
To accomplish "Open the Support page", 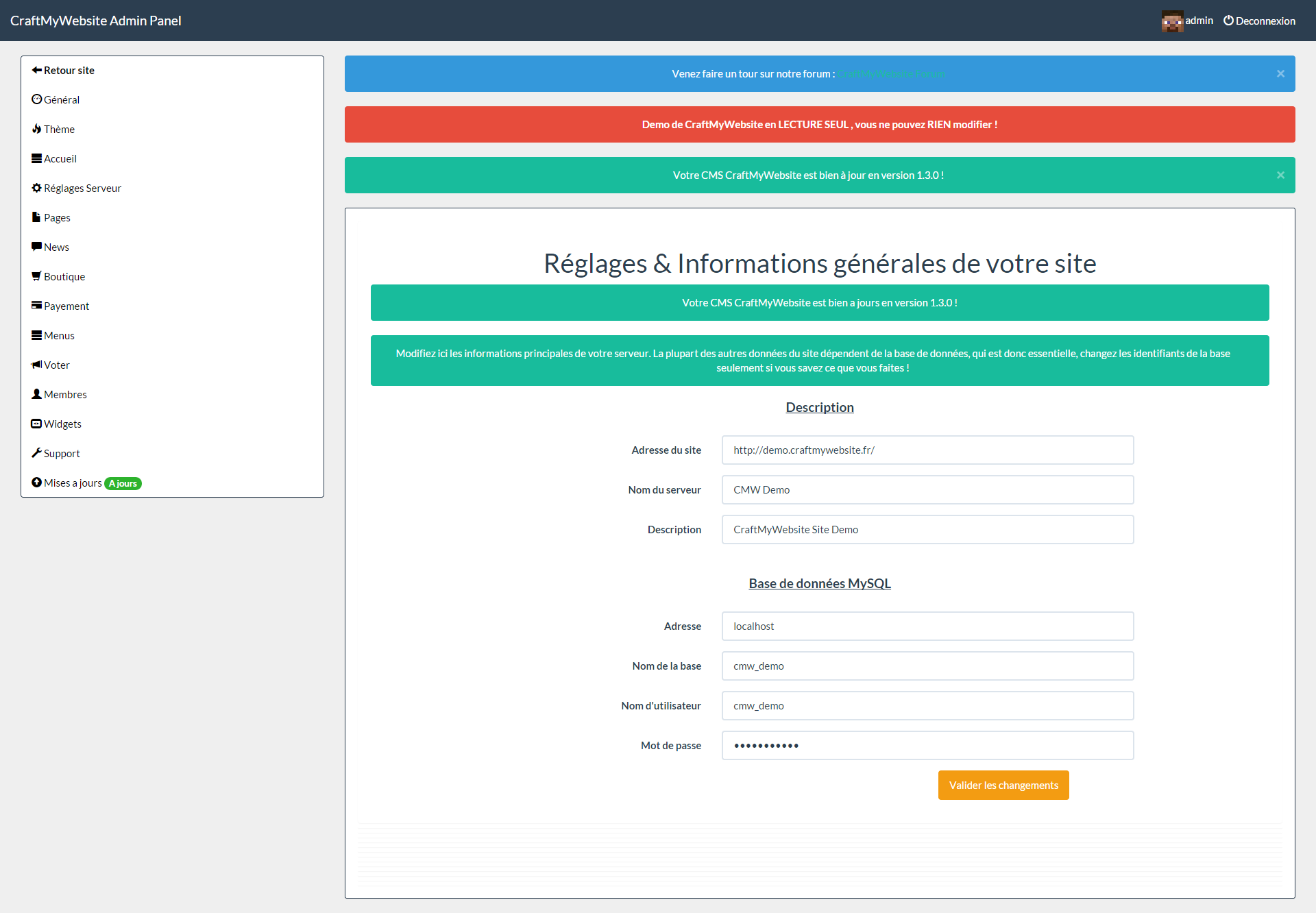I will (62, 454).
